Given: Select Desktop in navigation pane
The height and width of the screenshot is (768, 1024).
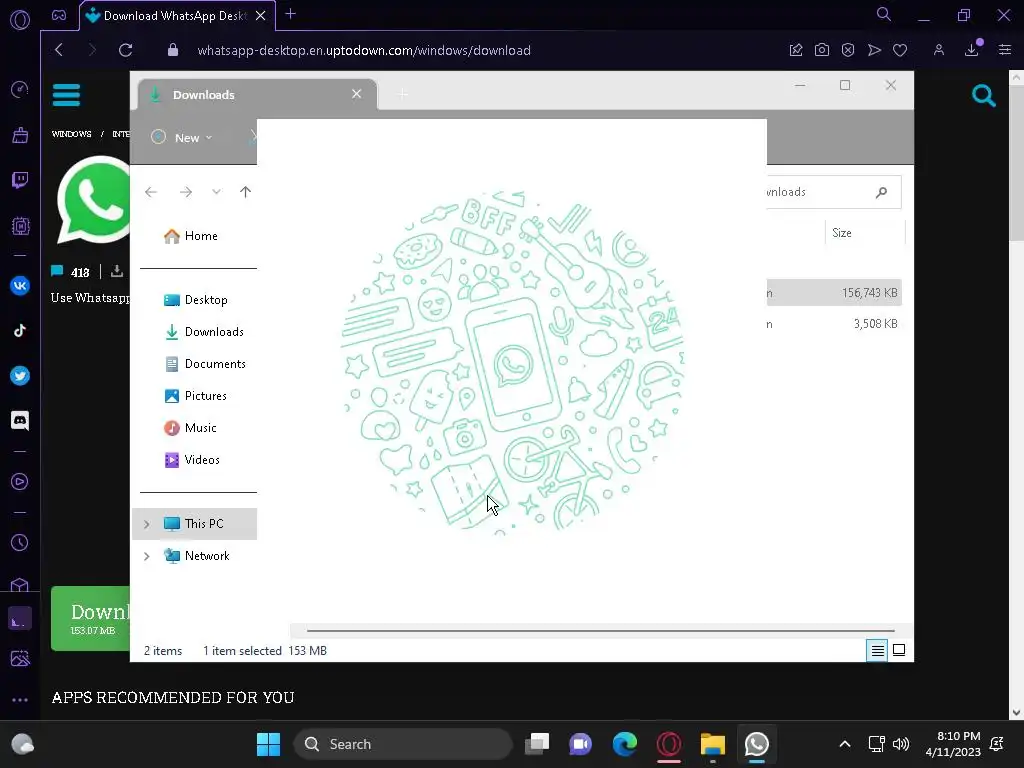Looking at the screenshot, I should [195, 300].
